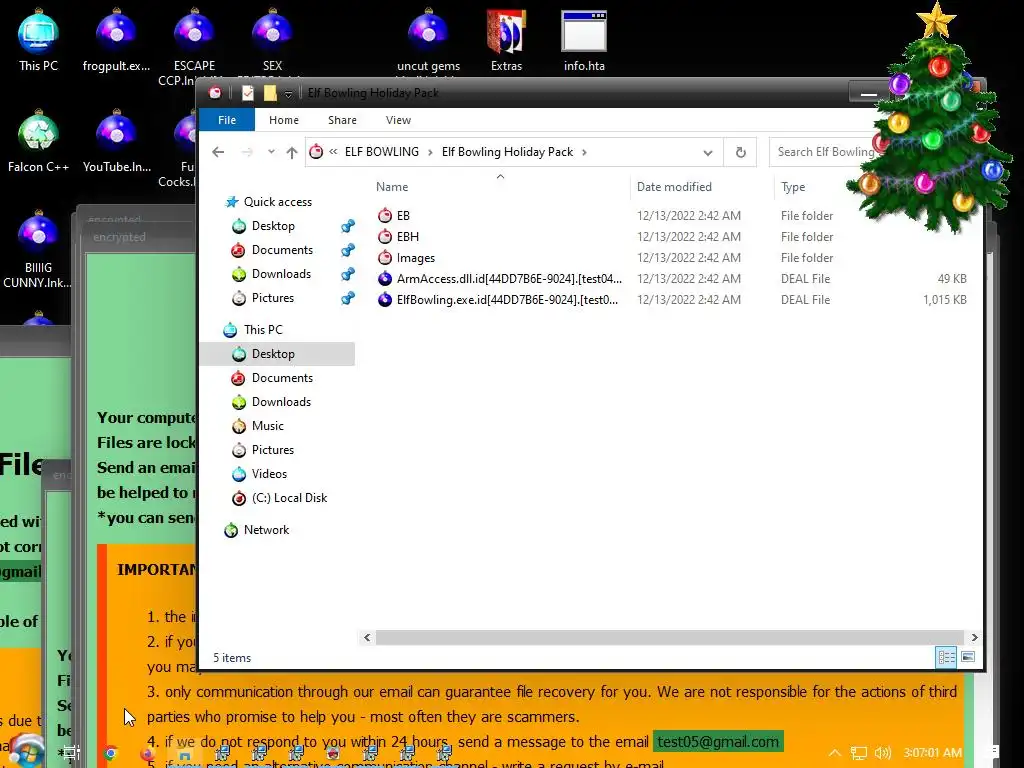Viewport: 1024px width, 768px height.
Task: Switch to the Share ribbon tab
Action: tap(342, 120)
